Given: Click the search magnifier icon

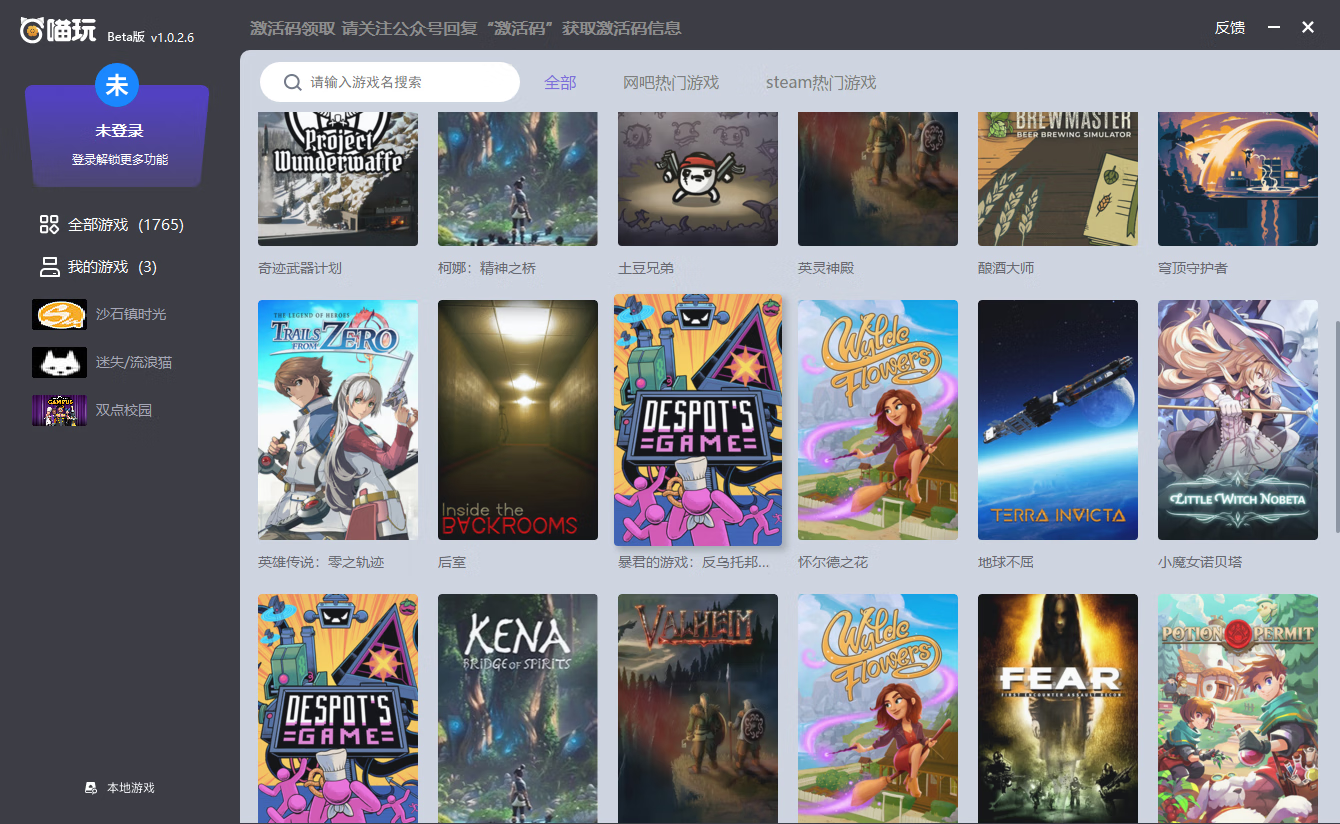Looking at the screenshot, I should click(293, 82).
